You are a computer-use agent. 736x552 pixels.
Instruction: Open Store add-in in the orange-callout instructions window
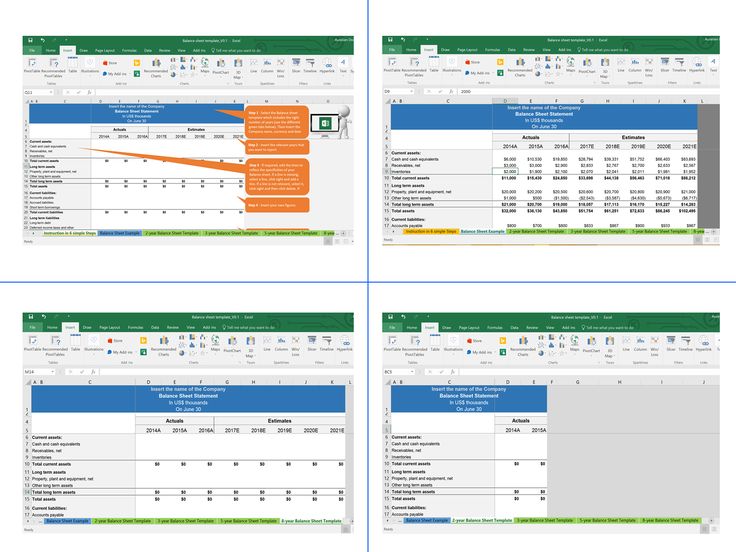click(110, 63)
